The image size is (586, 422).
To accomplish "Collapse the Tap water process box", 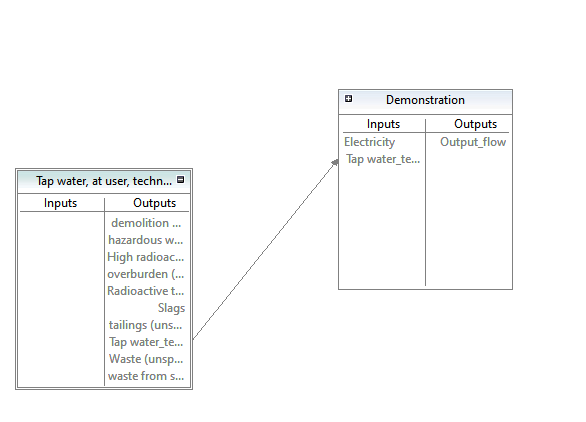I will click(x=181, y=180).
